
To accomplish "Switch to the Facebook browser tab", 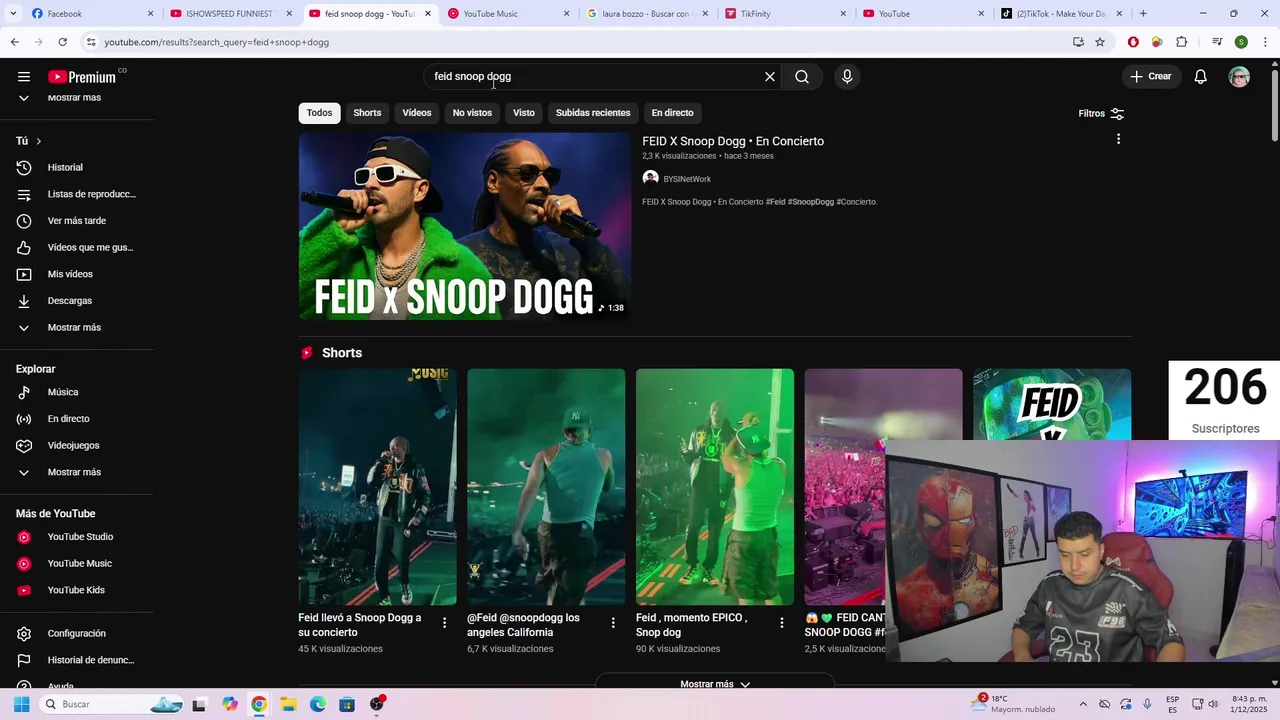I will click(90, 14).
